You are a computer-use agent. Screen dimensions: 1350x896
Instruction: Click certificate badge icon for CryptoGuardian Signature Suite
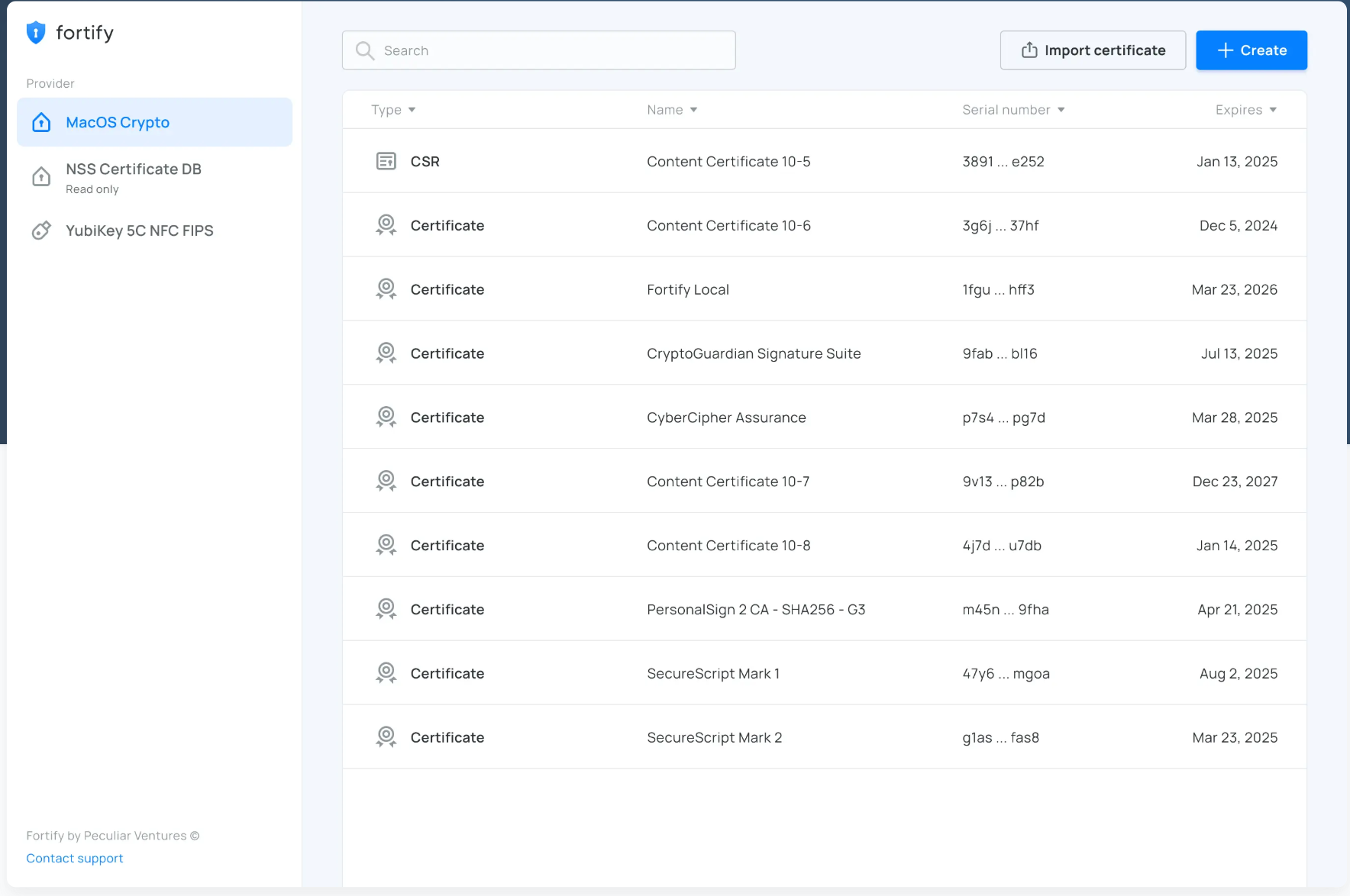click(386, 353)
